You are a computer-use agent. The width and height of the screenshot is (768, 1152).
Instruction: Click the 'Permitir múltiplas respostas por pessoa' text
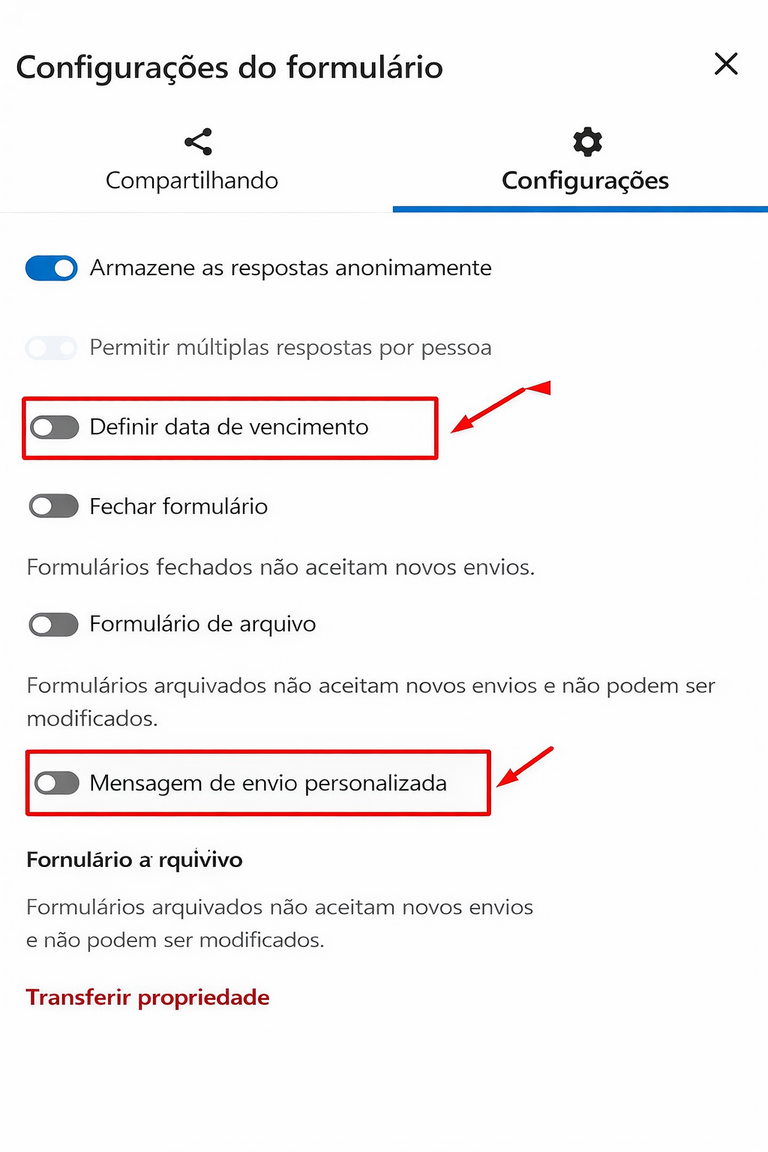point(290,348)
